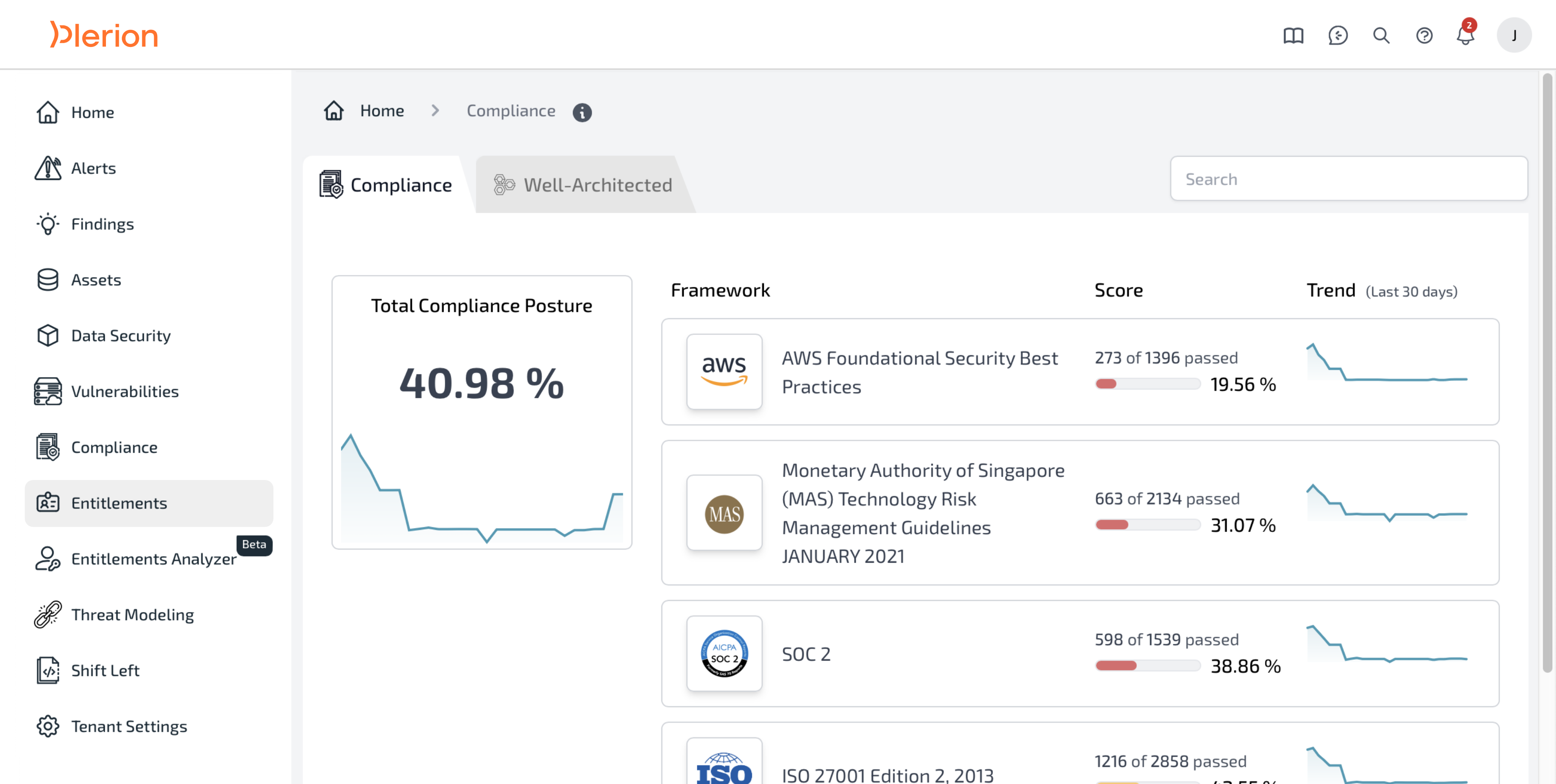
Task: Open the chat support icon
Action: [x=1337, y=35]
